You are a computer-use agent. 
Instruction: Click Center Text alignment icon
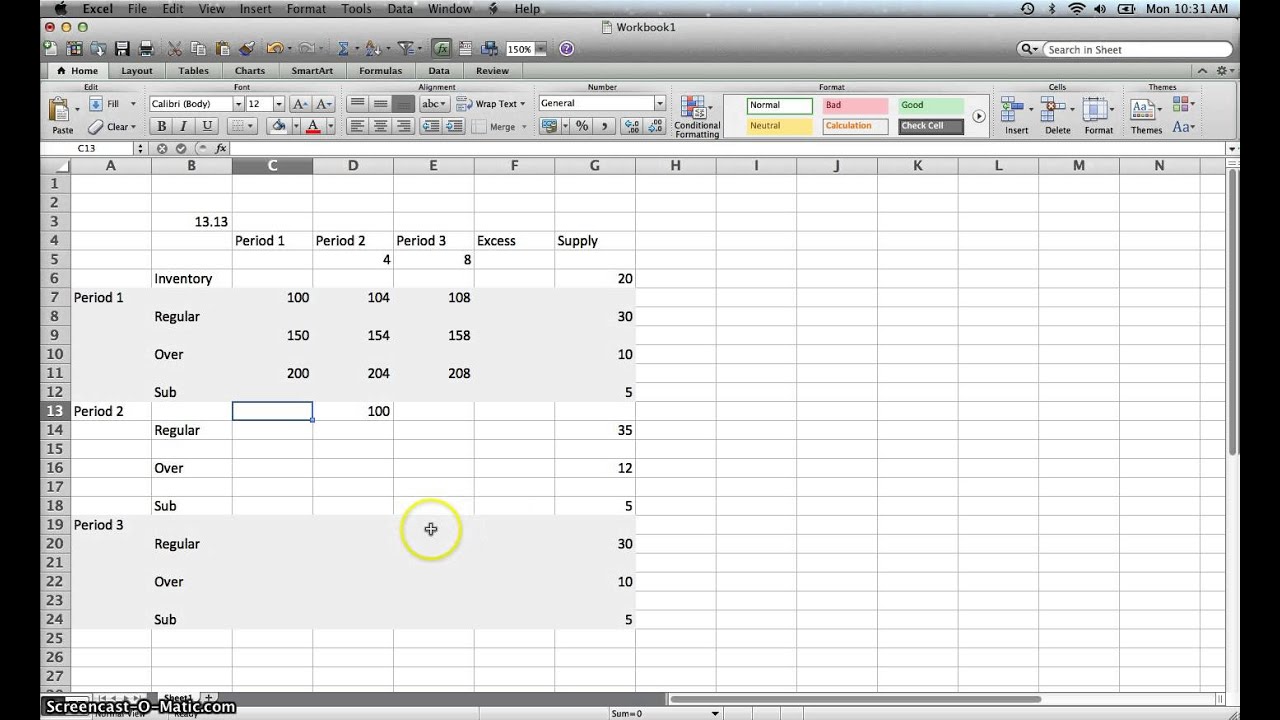[x=380, y=126]
